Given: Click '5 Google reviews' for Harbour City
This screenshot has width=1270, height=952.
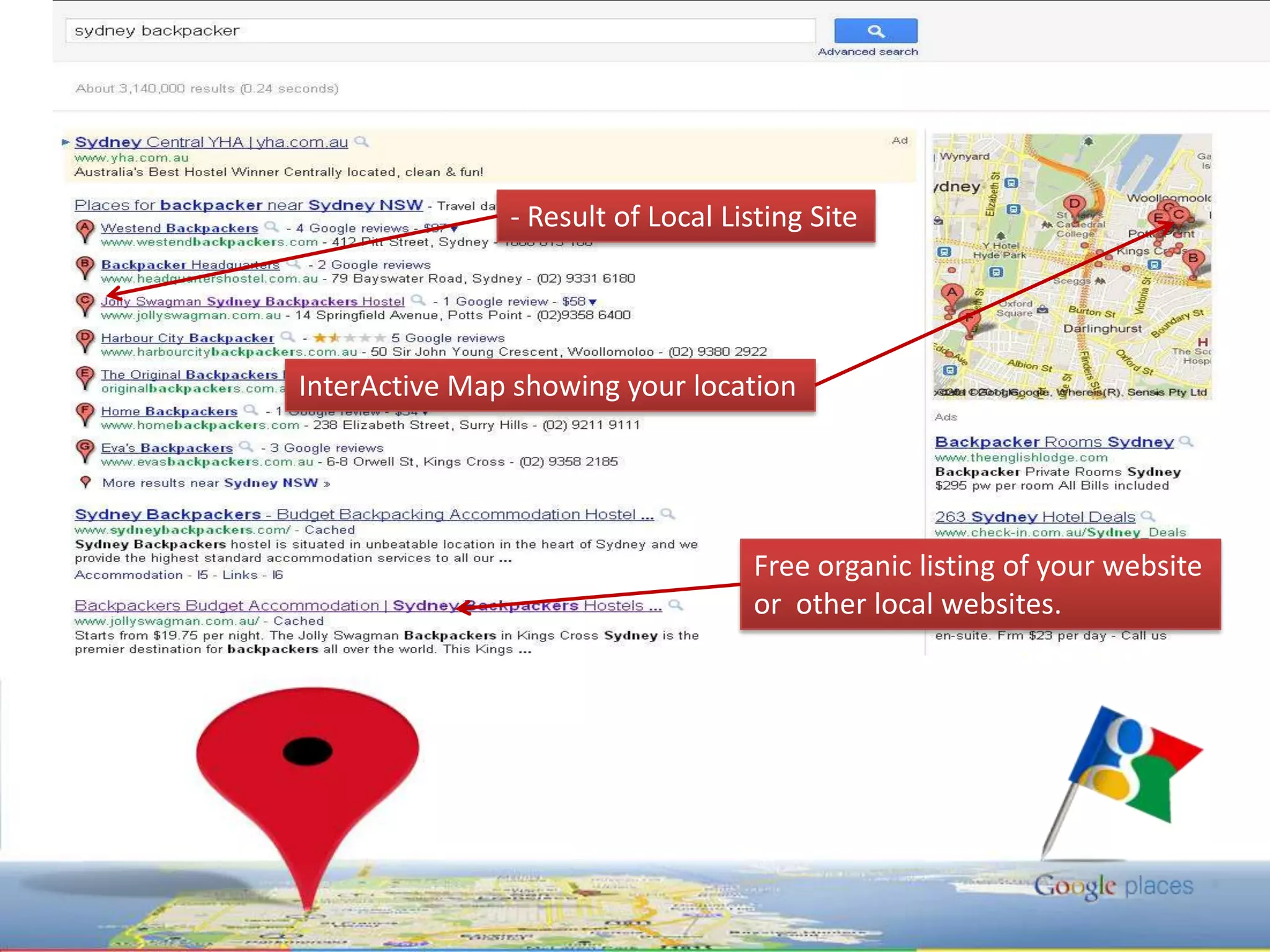Looking at the screenshot, I should pos(448,338).
